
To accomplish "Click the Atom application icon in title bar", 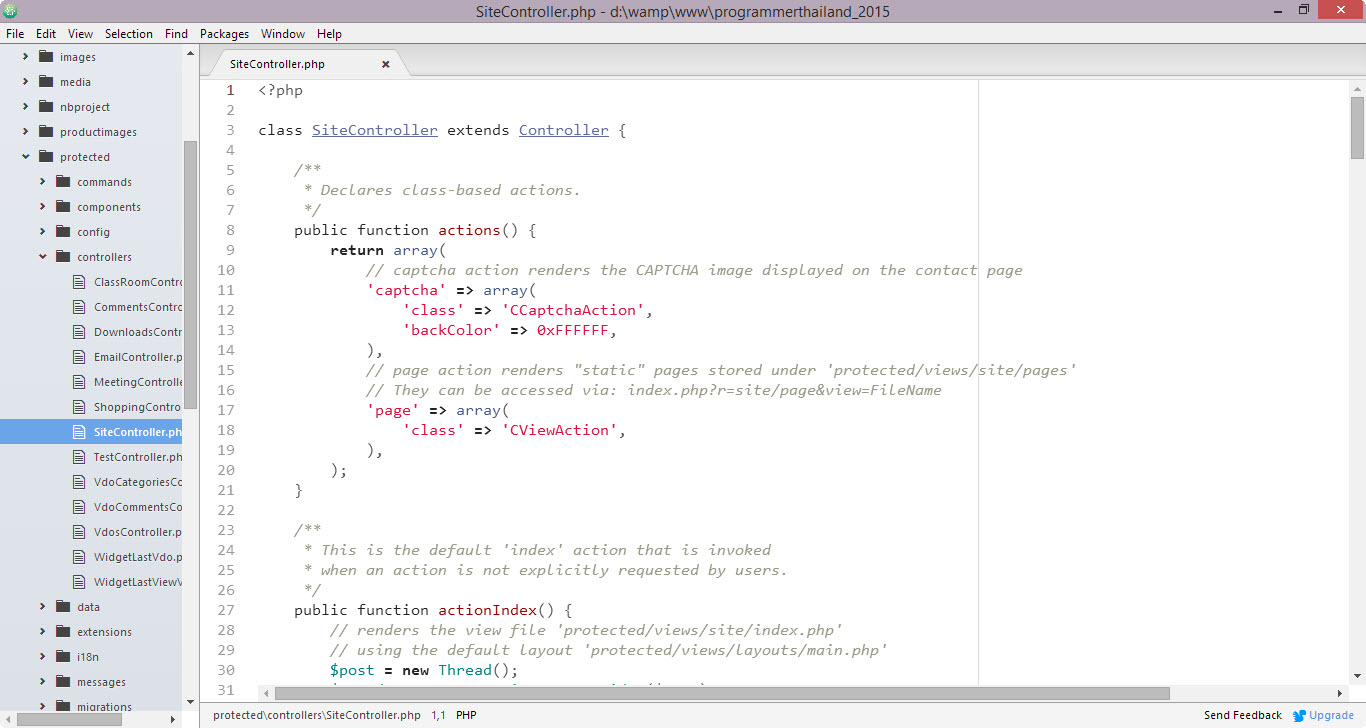I will click(x=10, y=11).
